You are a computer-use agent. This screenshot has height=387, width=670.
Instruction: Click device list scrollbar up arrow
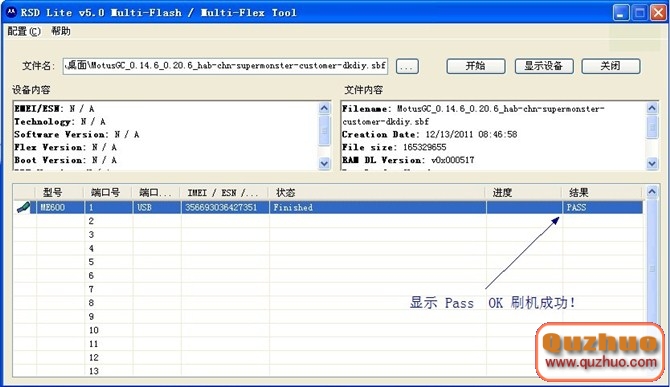click(652, 192)
